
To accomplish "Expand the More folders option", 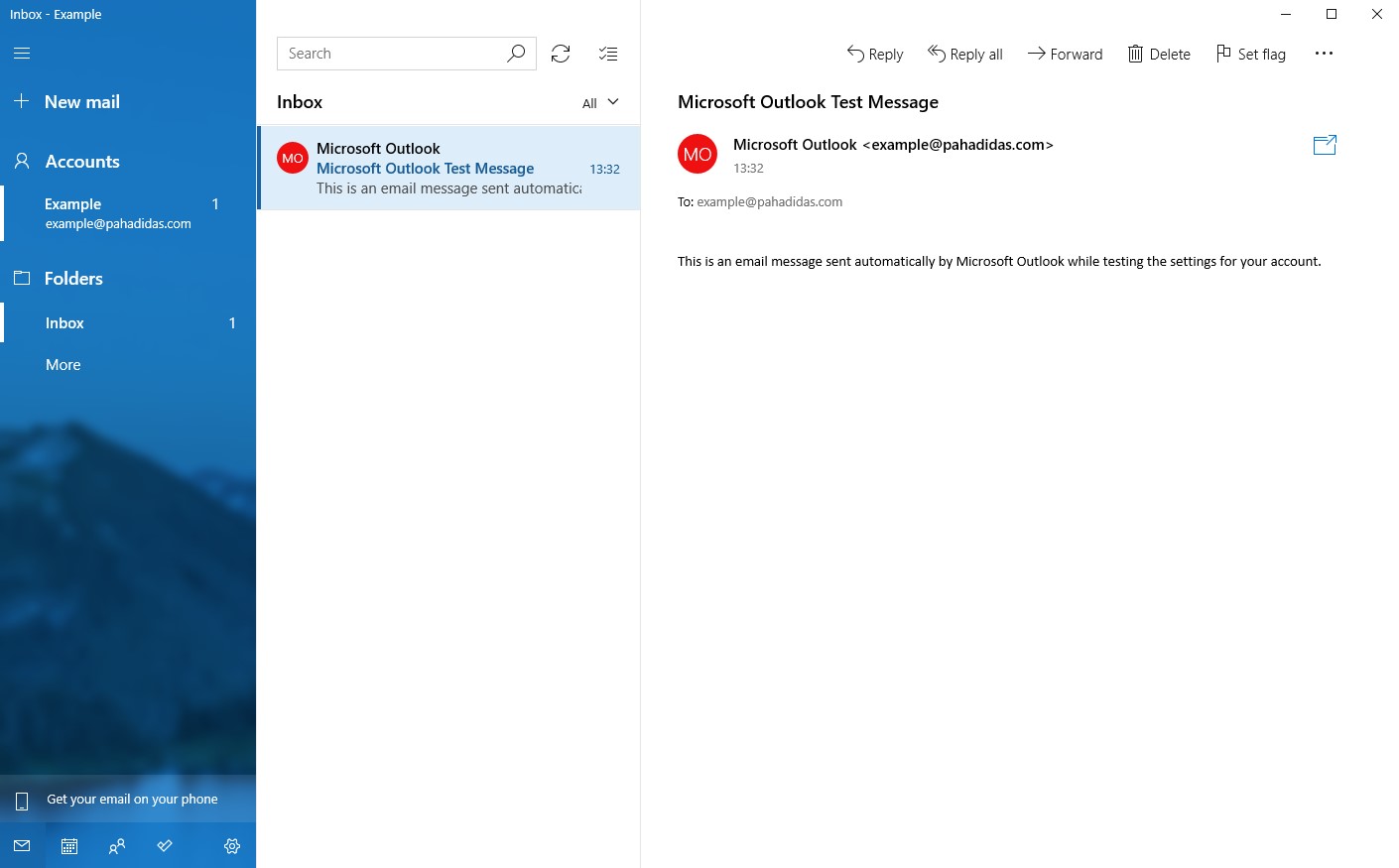I will coord(63,364).
